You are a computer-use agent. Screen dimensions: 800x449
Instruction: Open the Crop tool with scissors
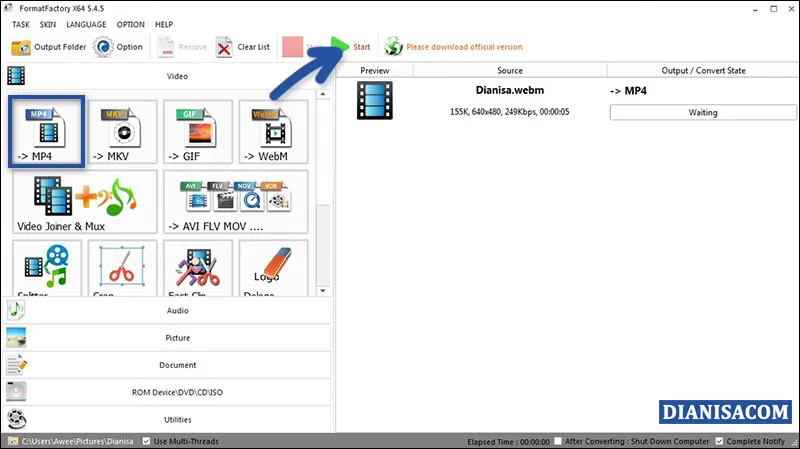pos(122,268)
